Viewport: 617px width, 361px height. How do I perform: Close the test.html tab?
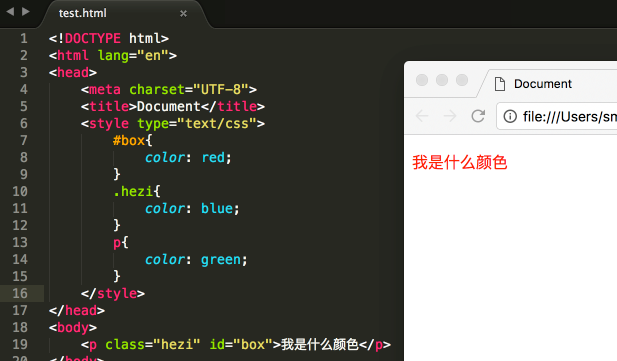click(x=183, y=13)
